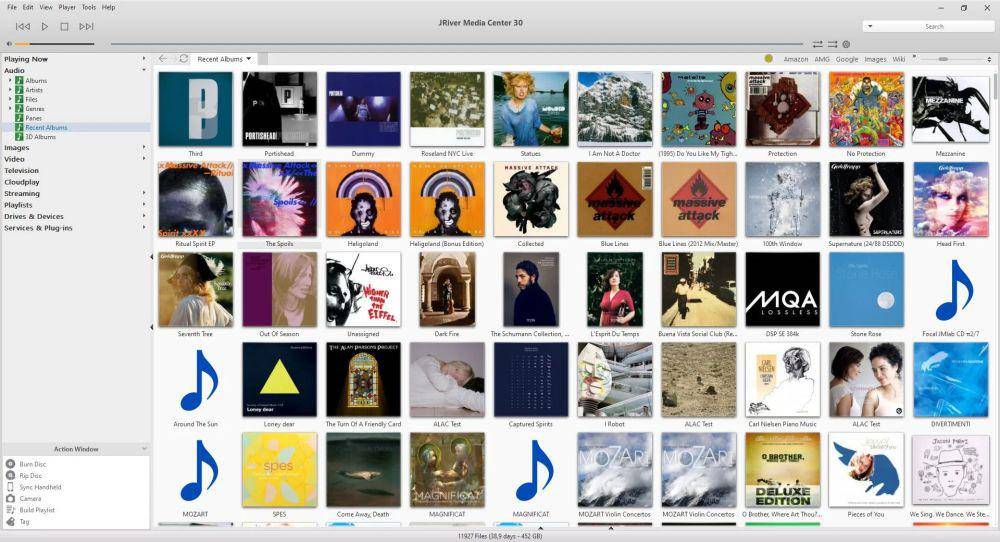Open the search options dropdown arrow
The width and height of the screenshot is (1000, 542).
coord(870,26)
